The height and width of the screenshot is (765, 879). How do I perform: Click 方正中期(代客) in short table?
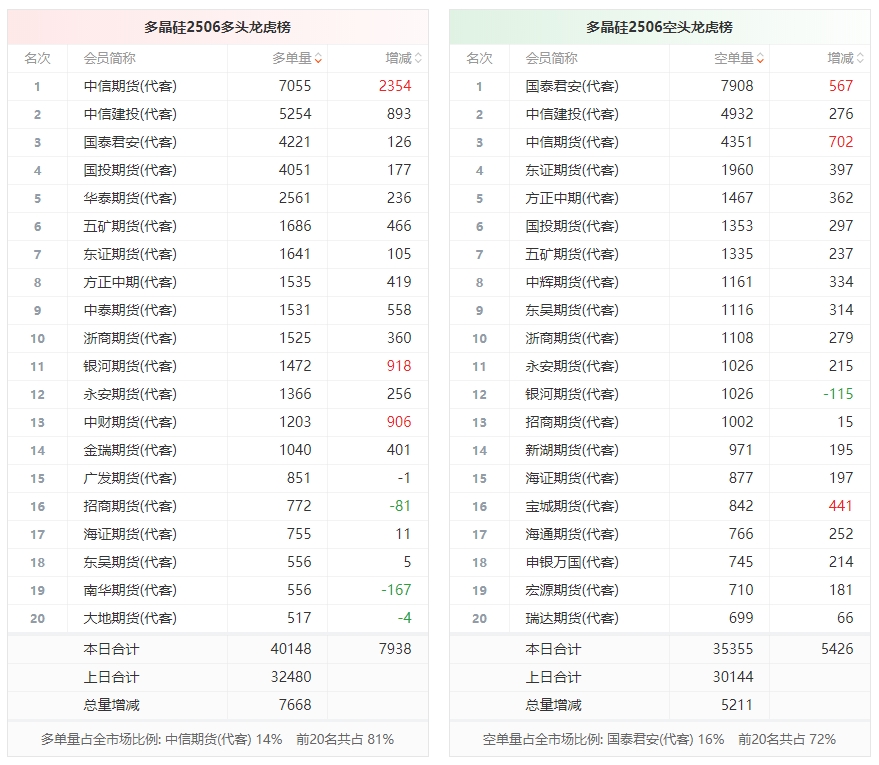[572, 198]
